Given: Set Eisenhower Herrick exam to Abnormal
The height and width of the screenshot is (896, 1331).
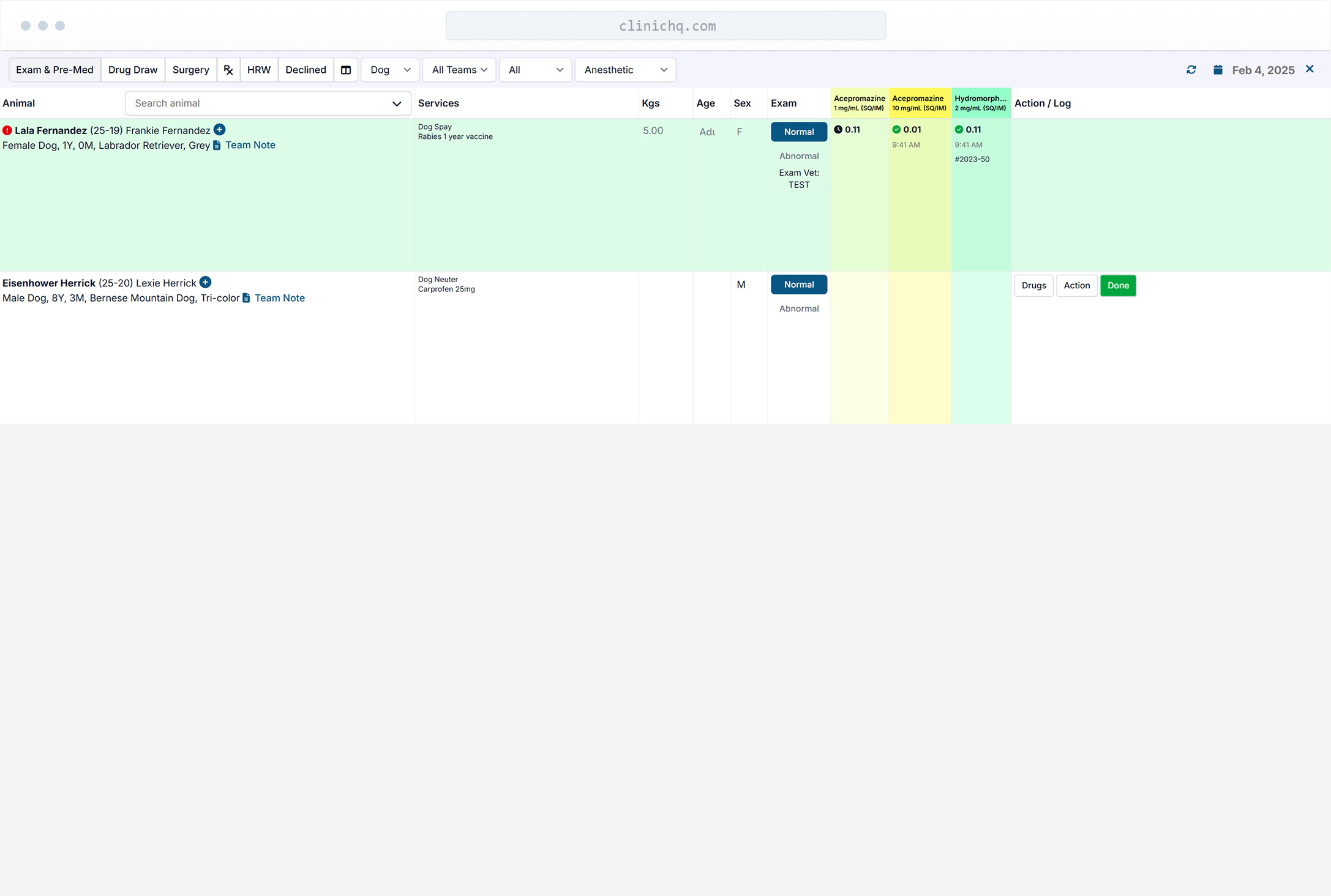Looking at the screenshot, I should [798, 308].
